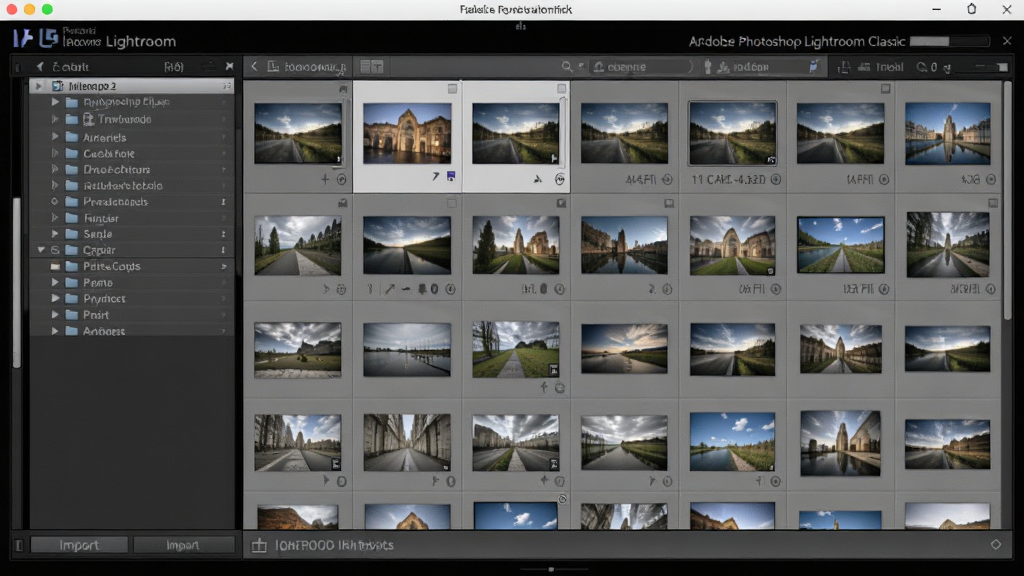
Task: Click the circular badge beside the 11 CAK label
Action: (776, 180)
